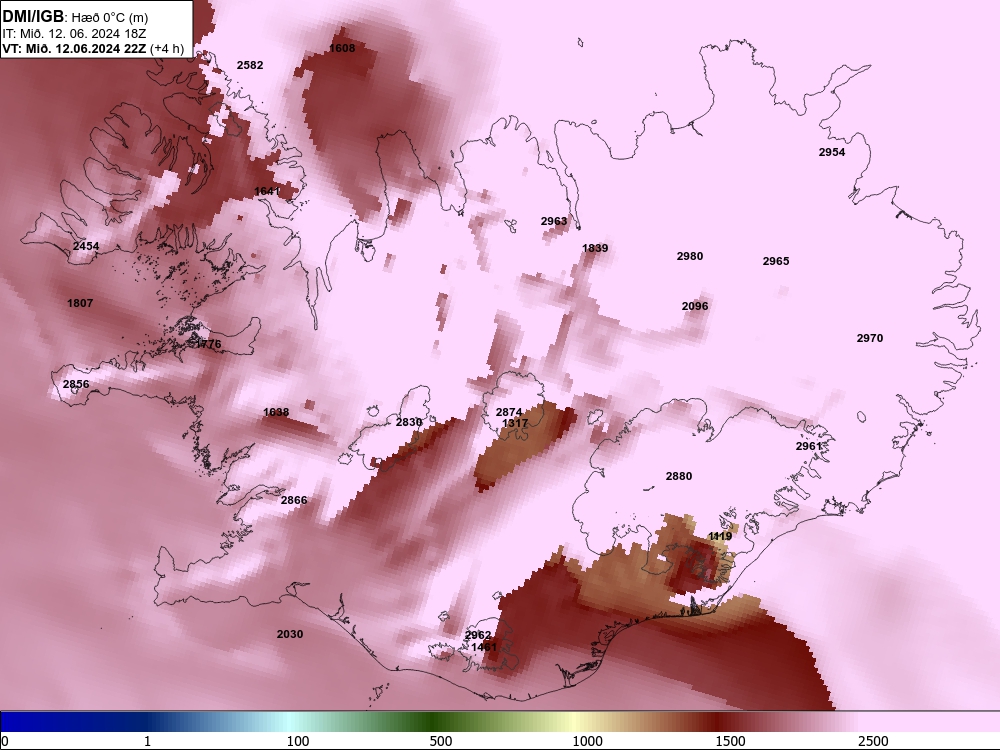The image size is (1000, 750).
Task: Click the 2582 height value
Action: click(249, 65)
